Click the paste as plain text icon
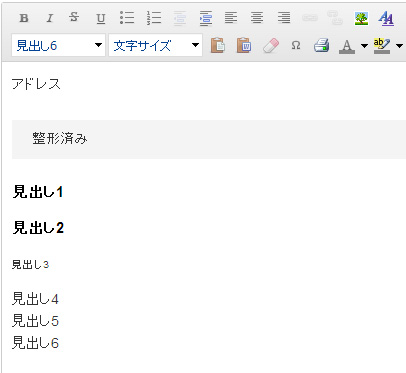406x373 pixels. pos(217,45)
